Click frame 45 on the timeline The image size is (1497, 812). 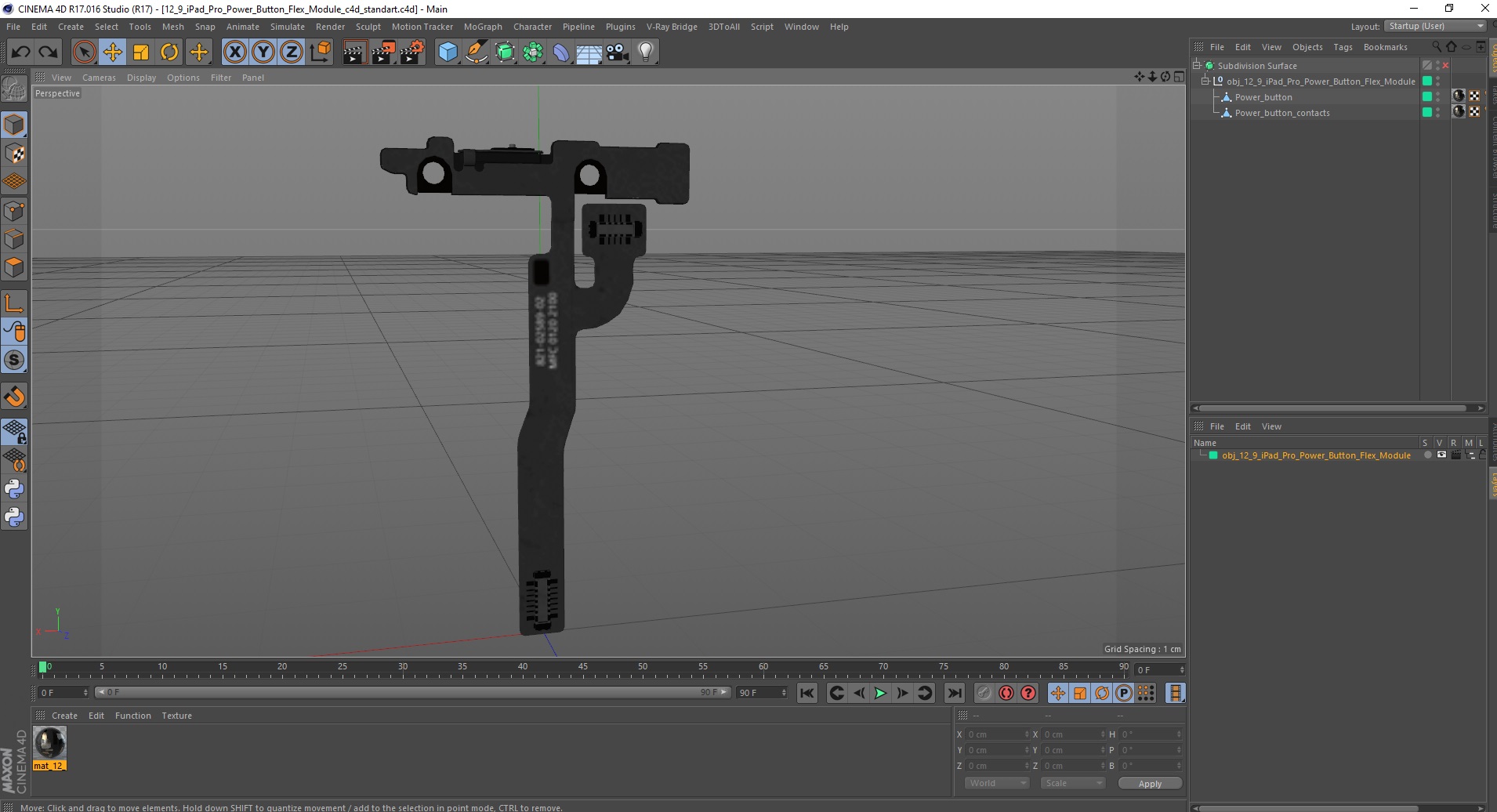(x=582, y=669)
